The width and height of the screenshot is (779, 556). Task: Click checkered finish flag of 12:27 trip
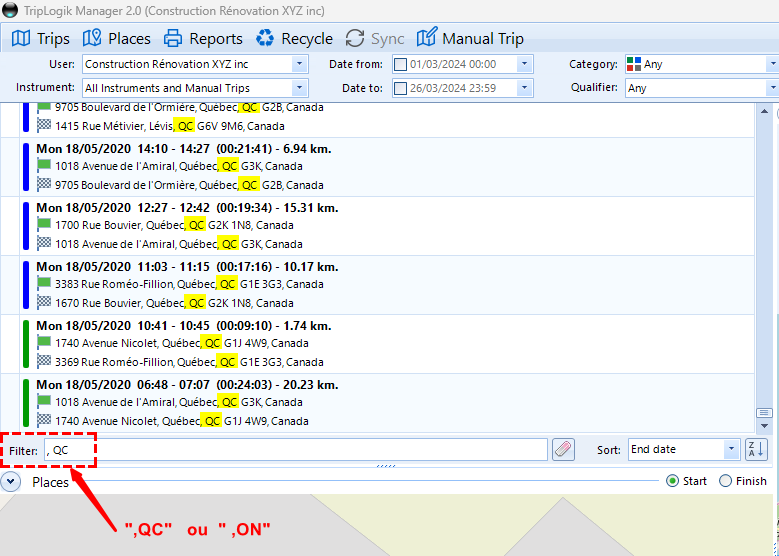(x=44, y=243)
